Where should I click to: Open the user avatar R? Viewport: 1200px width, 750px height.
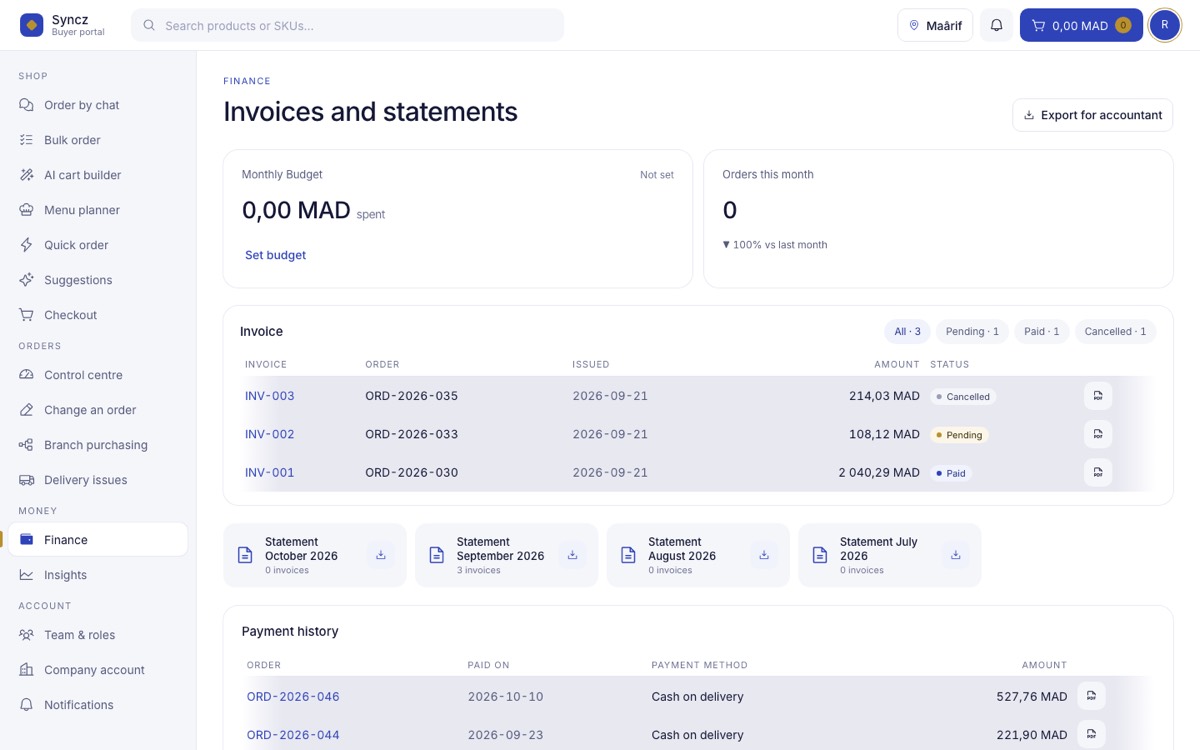pyautogui.click(x=1165, y=25)
